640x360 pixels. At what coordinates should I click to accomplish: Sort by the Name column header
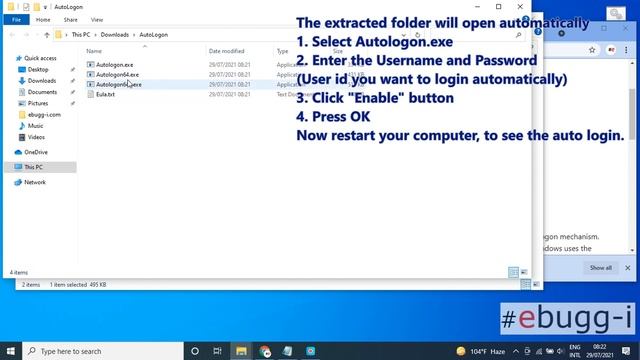(x=94, y=51)
